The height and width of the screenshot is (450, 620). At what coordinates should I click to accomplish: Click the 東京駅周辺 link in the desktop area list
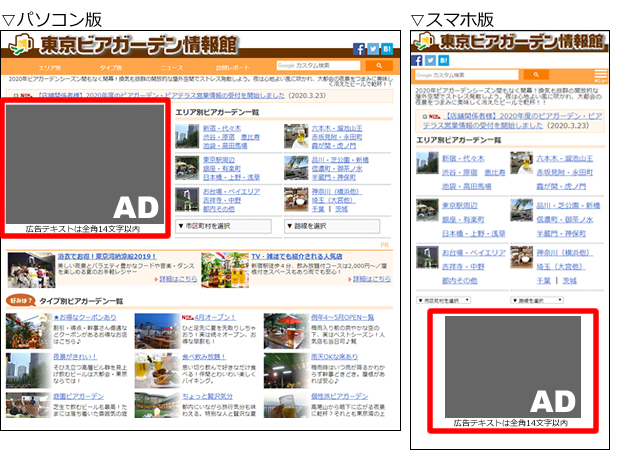(219, 160)
